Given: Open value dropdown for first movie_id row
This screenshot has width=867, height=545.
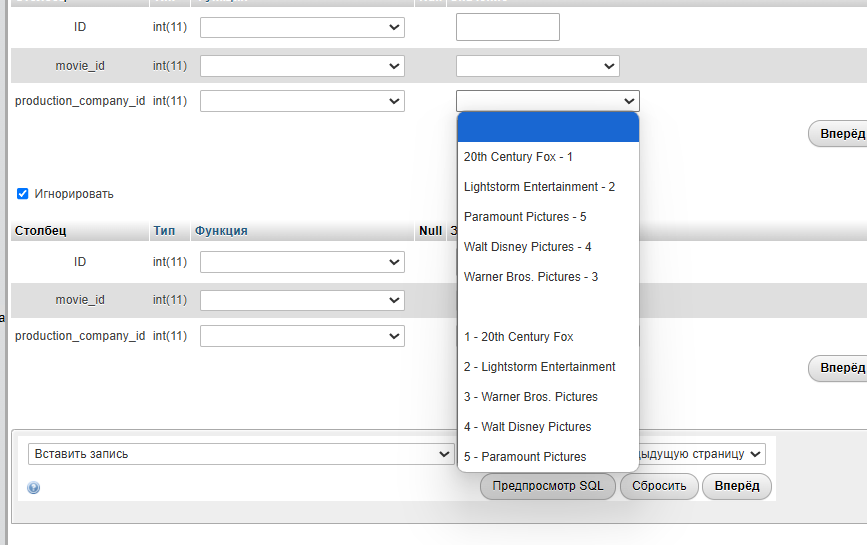Looking at the screenshot, I should pyautogui.click(x=537, y=66).
